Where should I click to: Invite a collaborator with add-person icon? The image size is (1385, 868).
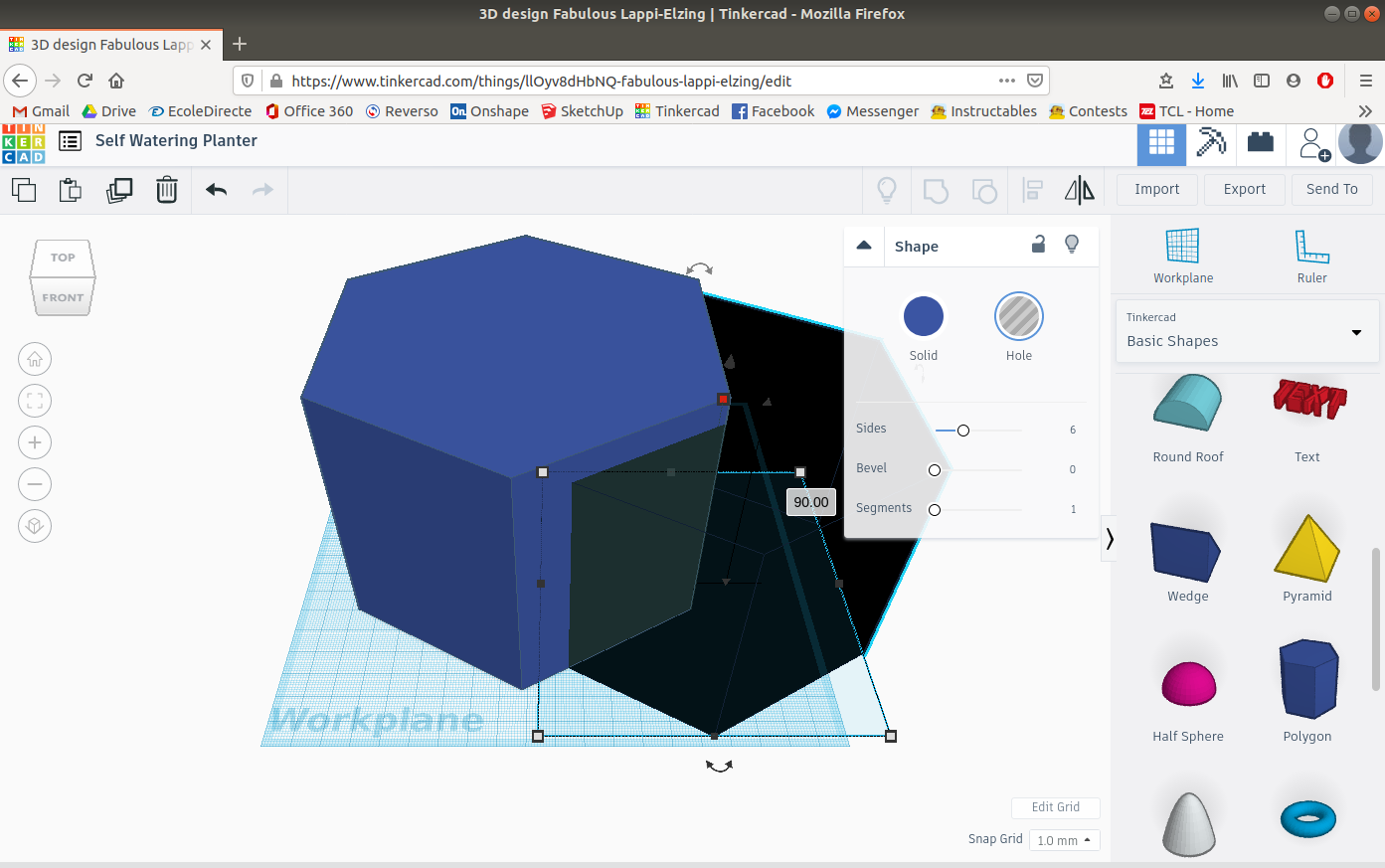pyautogui.click(x=1314, y=144)
